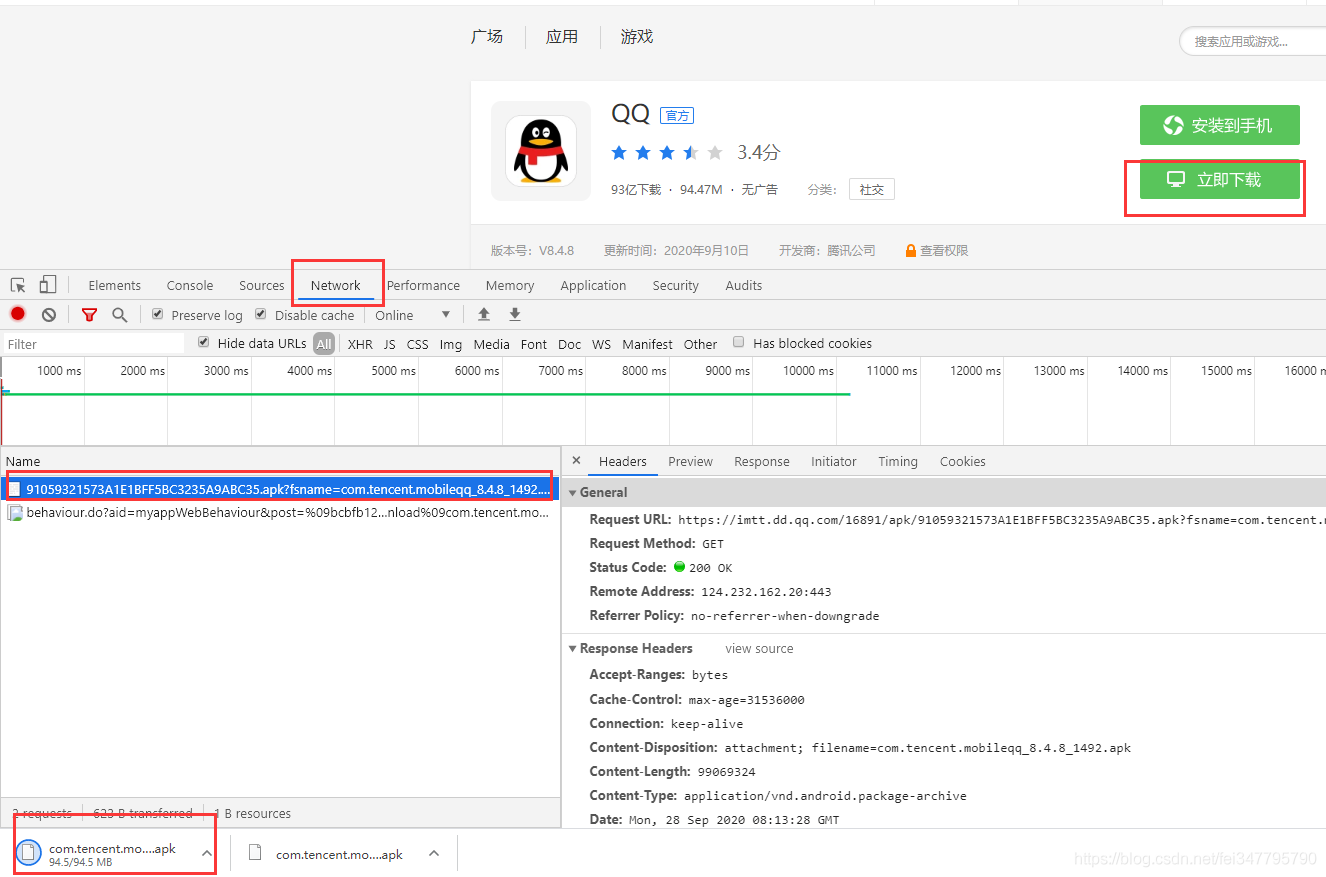Open the Online throttling dropdown
This screenshot has height=877, width=1326.
click(x=412, y=315)
